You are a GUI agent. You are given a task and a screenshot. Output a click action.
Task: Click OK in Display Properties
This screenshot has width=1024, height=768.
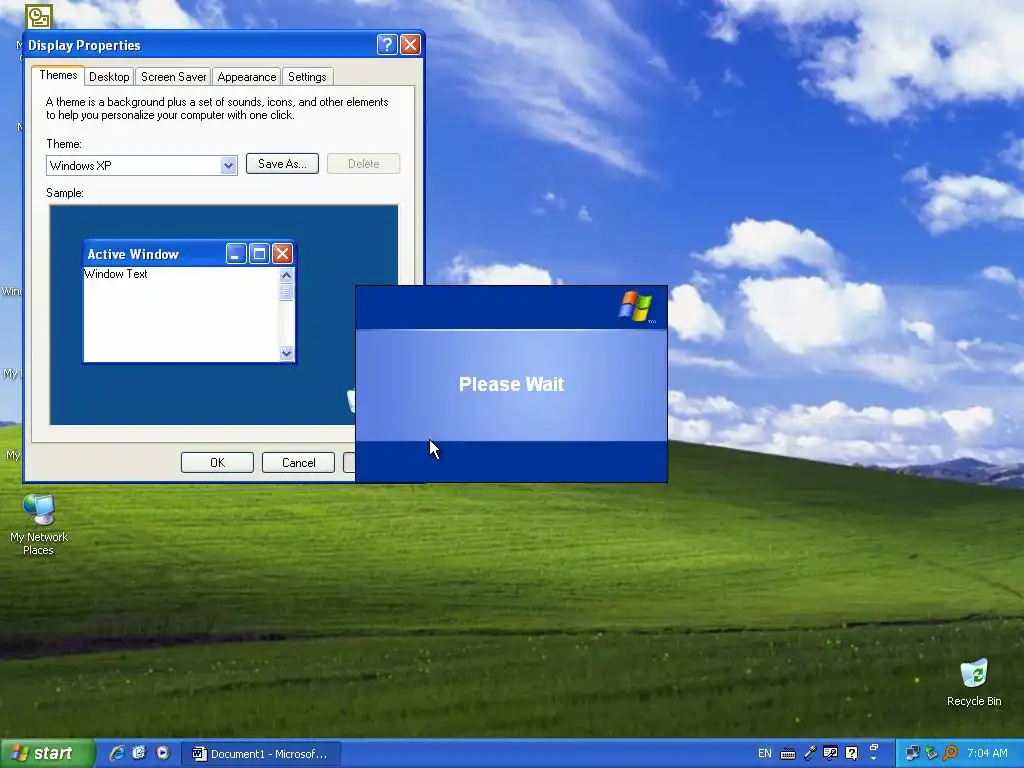click(217, 462)
